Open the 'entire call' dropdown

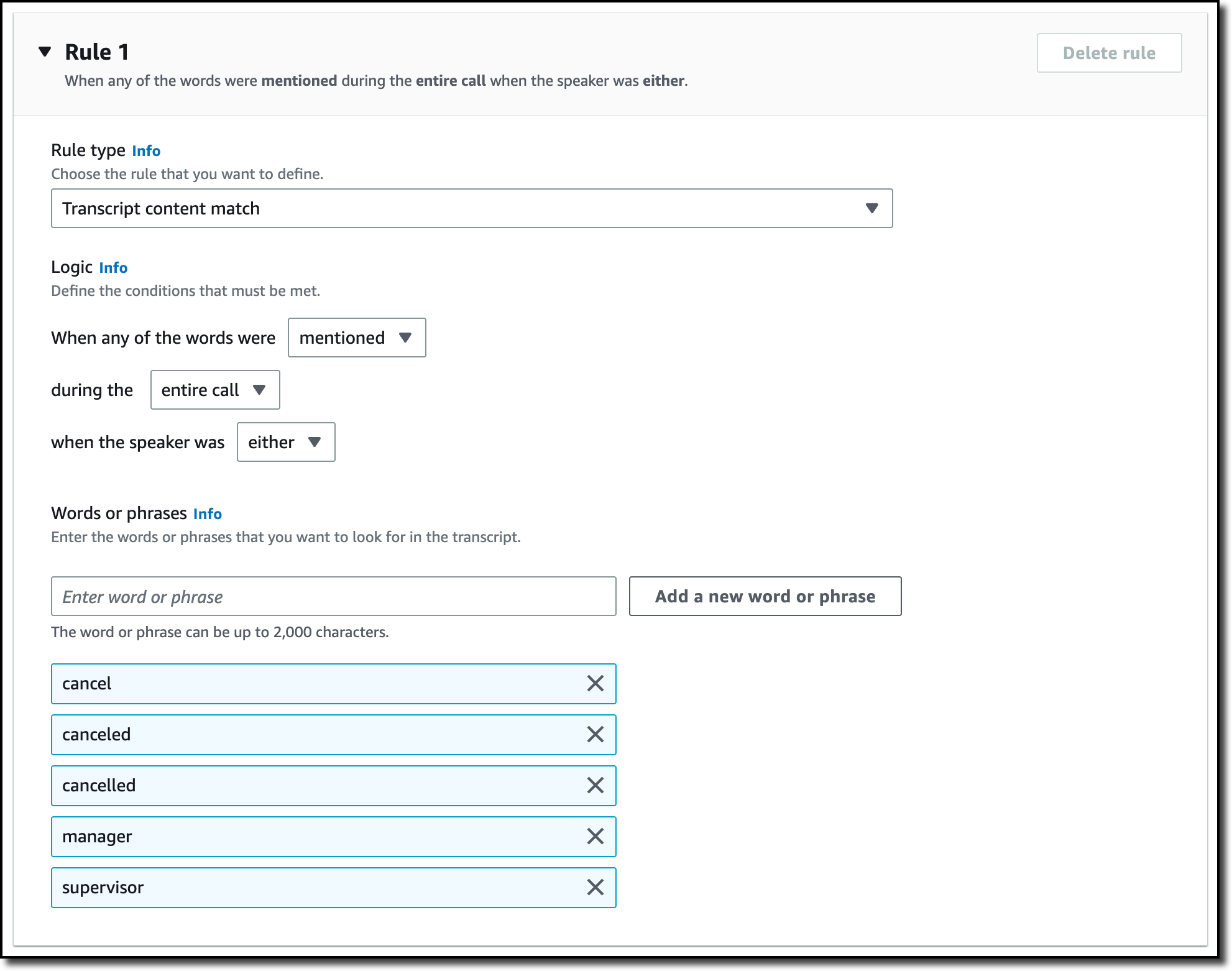(214, 390)
